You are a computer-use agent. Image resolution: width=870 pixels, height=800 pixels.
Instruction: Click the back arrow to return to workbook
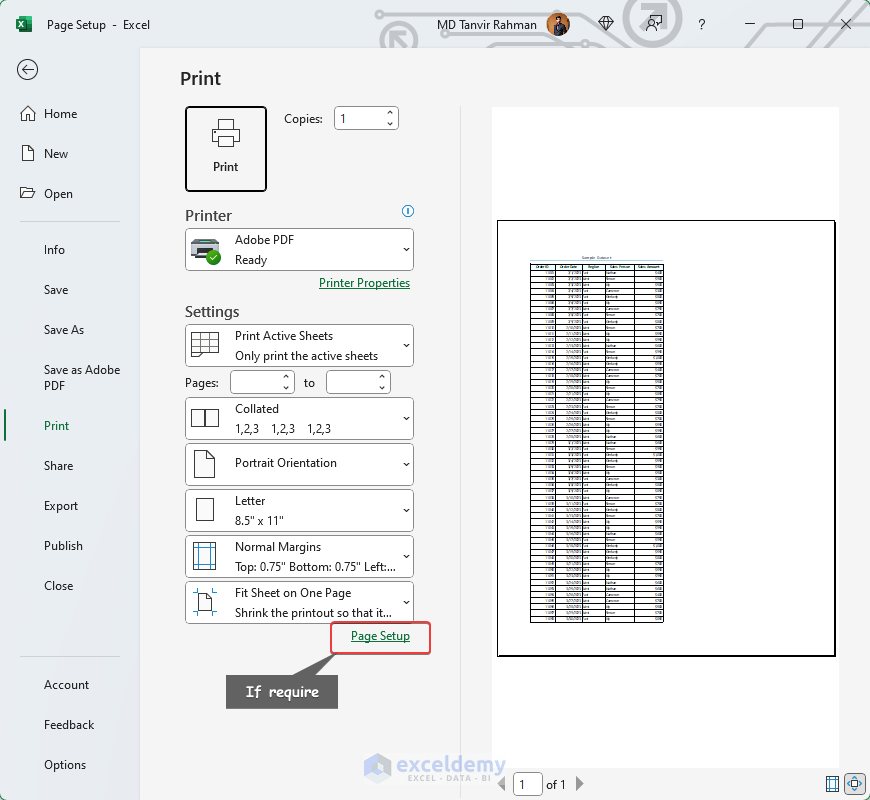27,70
